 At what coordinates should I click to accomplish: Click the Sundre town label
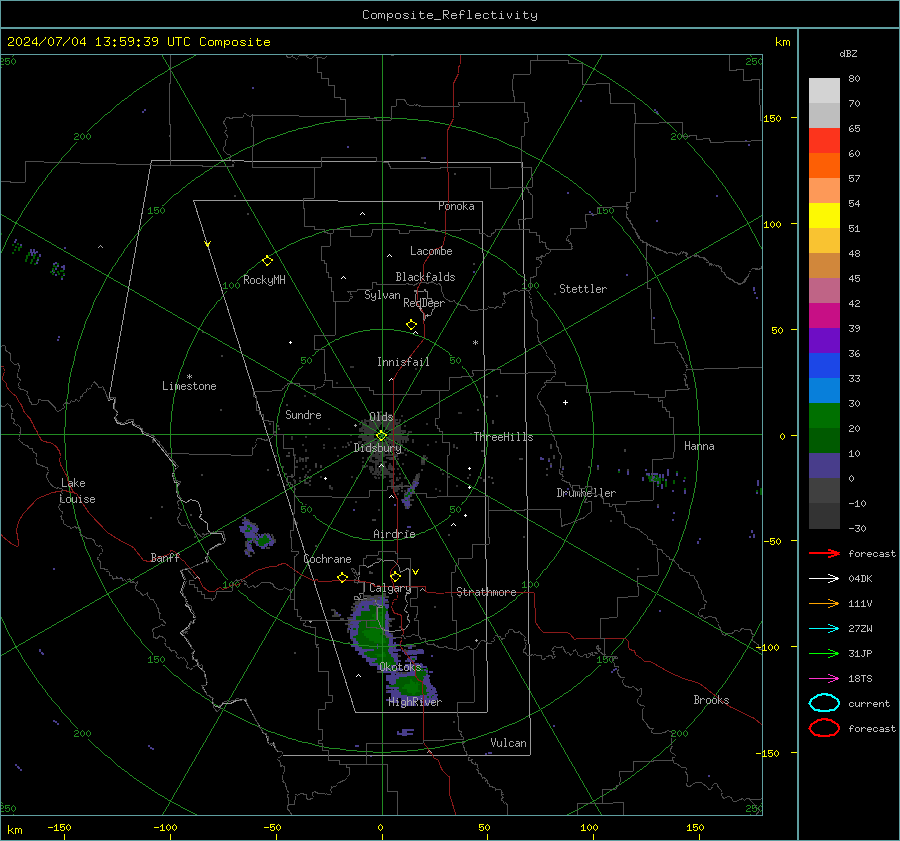coord(303,414)
